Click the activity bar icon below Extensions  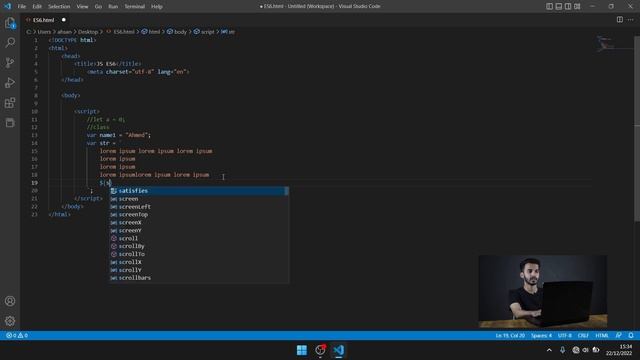click(10, 122)
